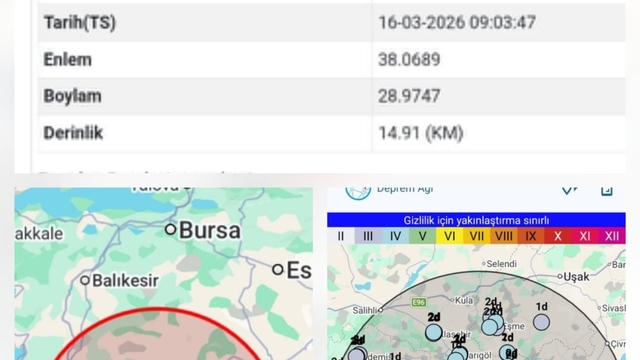Click the 'Boylam' table label
640x360 pixels.
coord(72,96)
